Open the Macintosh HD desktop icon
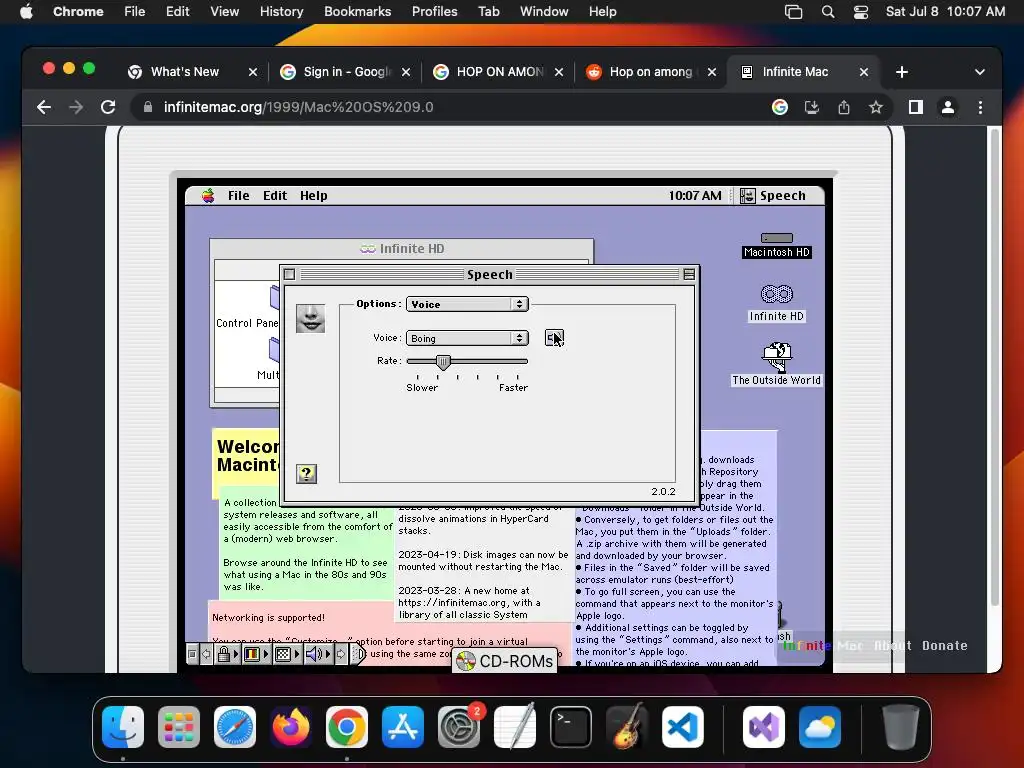Screen dimensions: 1024x768 (x=776, y=245)
